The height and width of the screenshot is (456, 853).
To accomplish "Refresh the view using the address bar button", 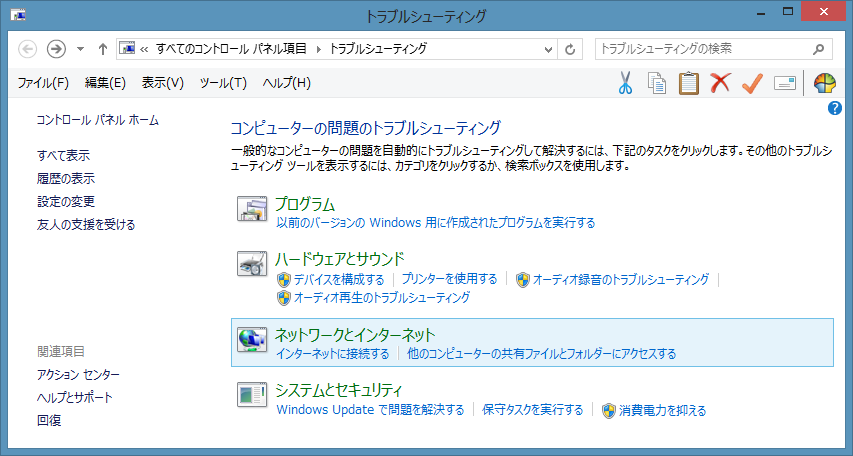I will point(570,49).
